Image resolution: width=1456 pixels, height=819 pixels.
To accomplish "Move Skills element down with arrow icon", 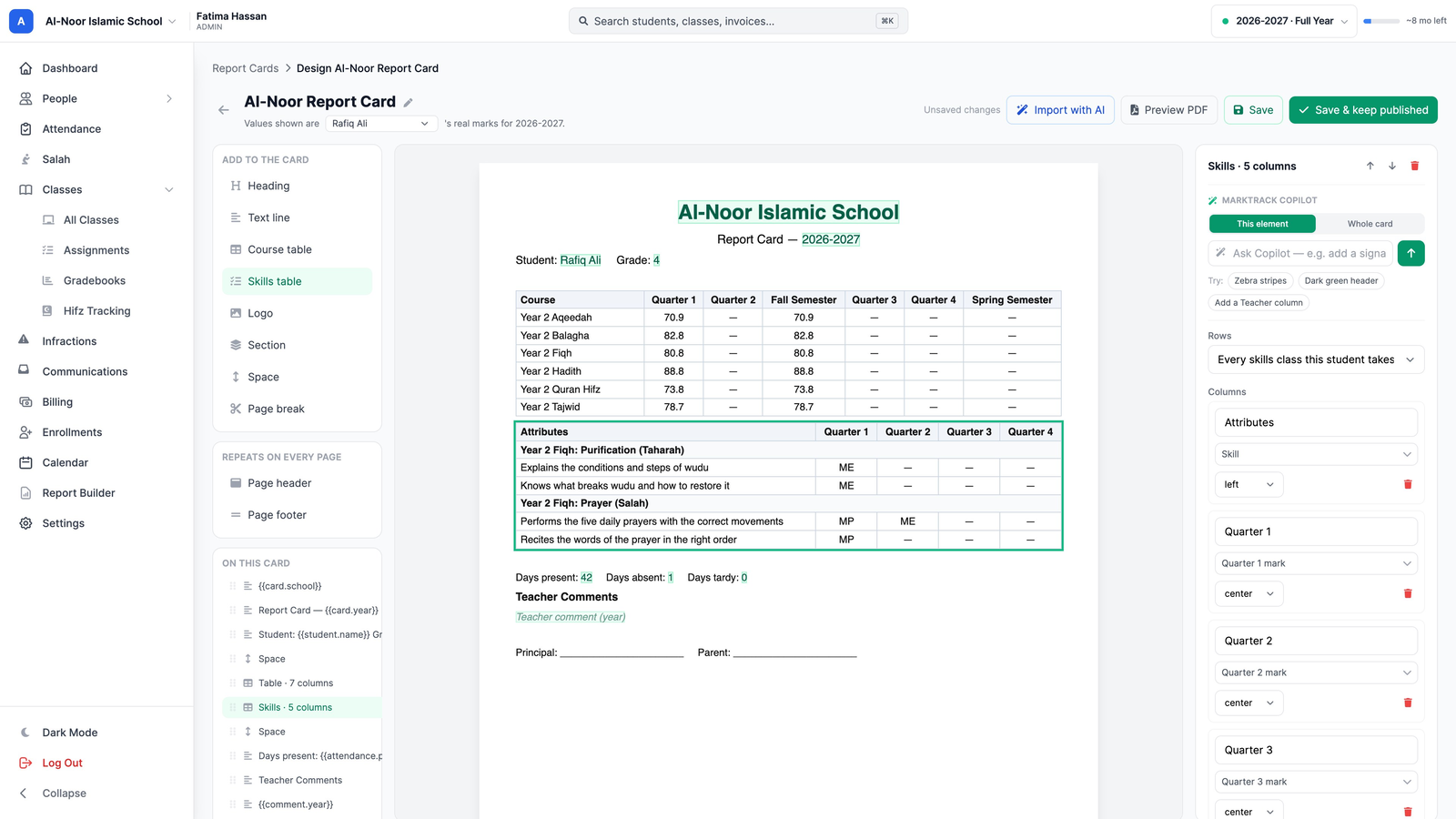I will [1392, 166].
